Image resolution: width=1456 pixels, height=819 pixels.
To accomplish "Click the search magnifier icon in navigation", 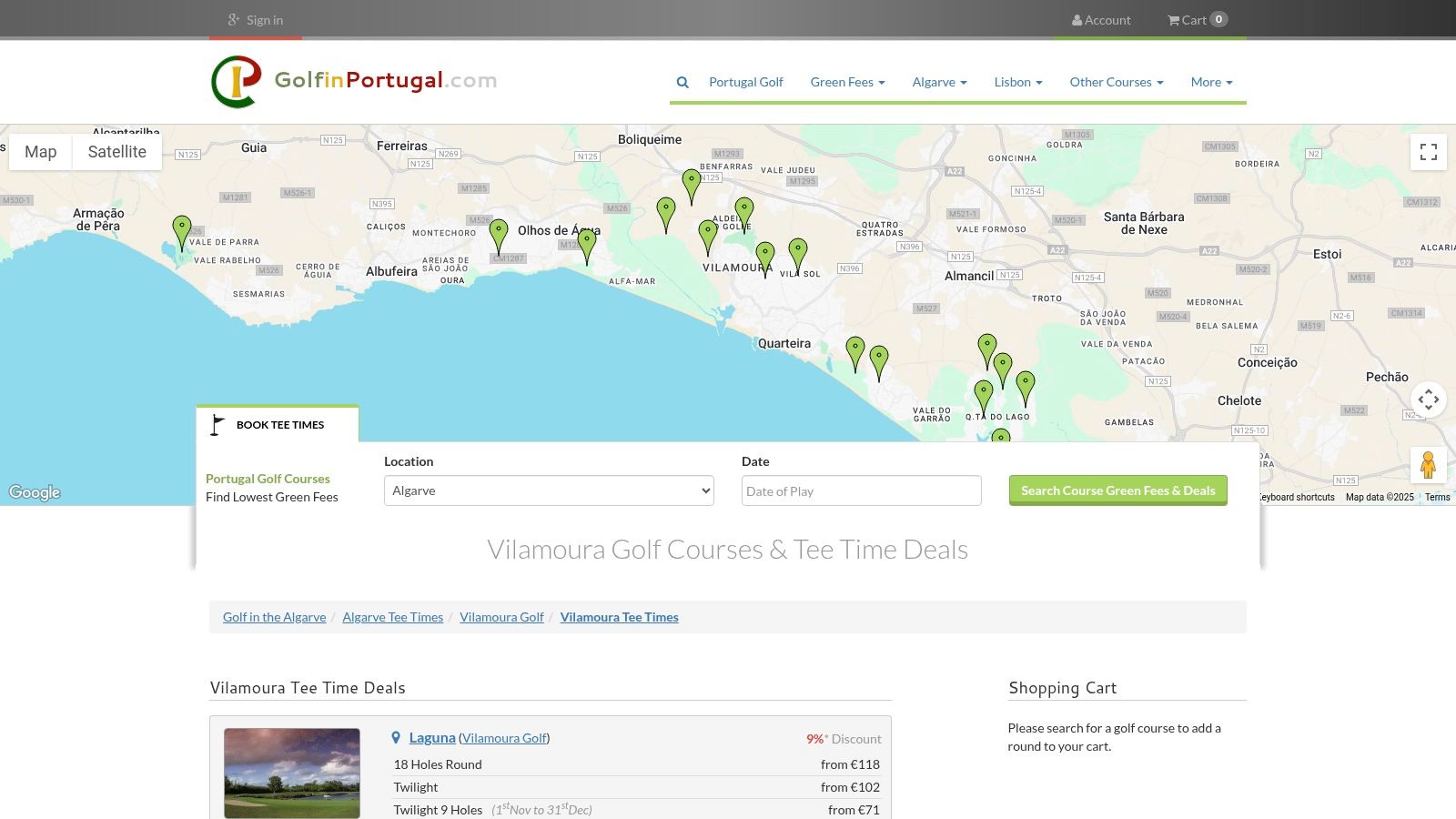I will [682, 82].
